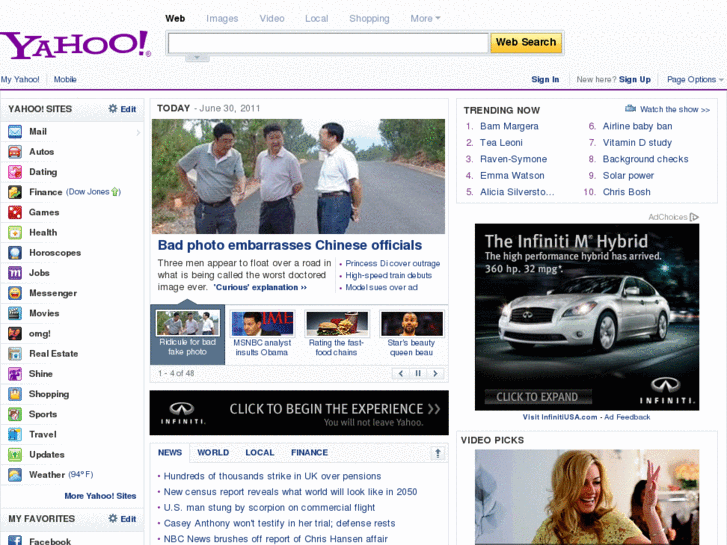Click the Movies clapperboard icon
727x545 pixels.
(x=15, y=313)
